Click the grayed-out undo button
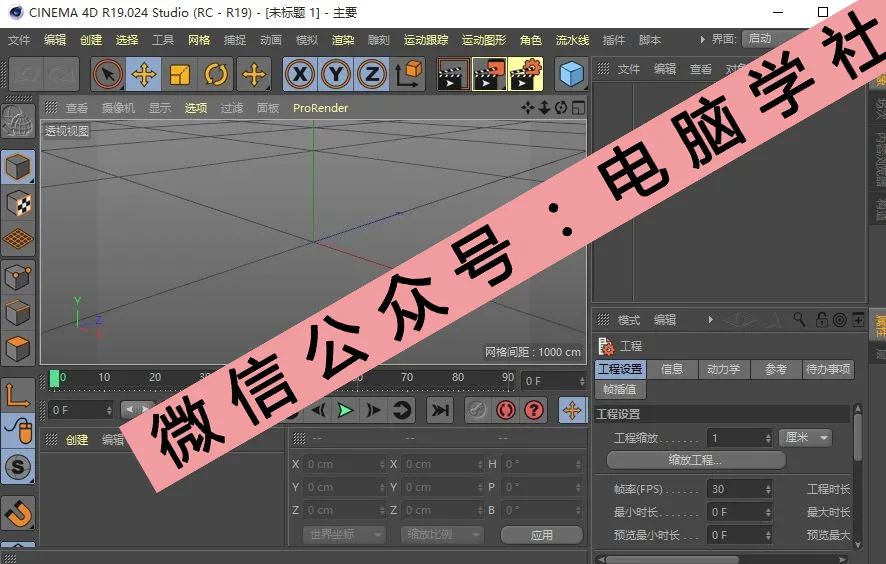The width and height of the screenshot is (886, 564). tap(25, 74)
